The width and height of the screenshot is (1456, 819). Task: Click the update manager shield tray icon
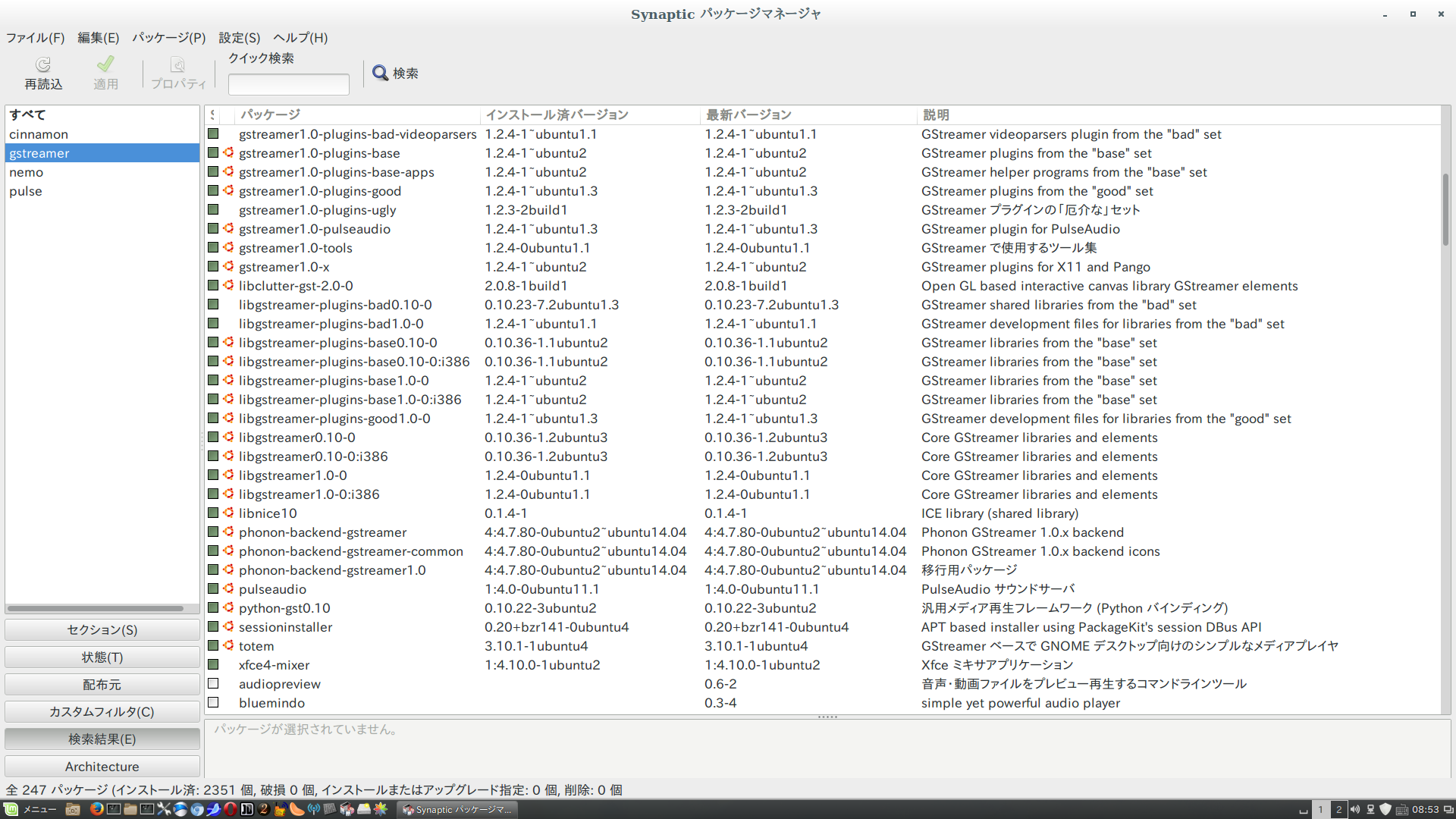tap(1385, 809)
